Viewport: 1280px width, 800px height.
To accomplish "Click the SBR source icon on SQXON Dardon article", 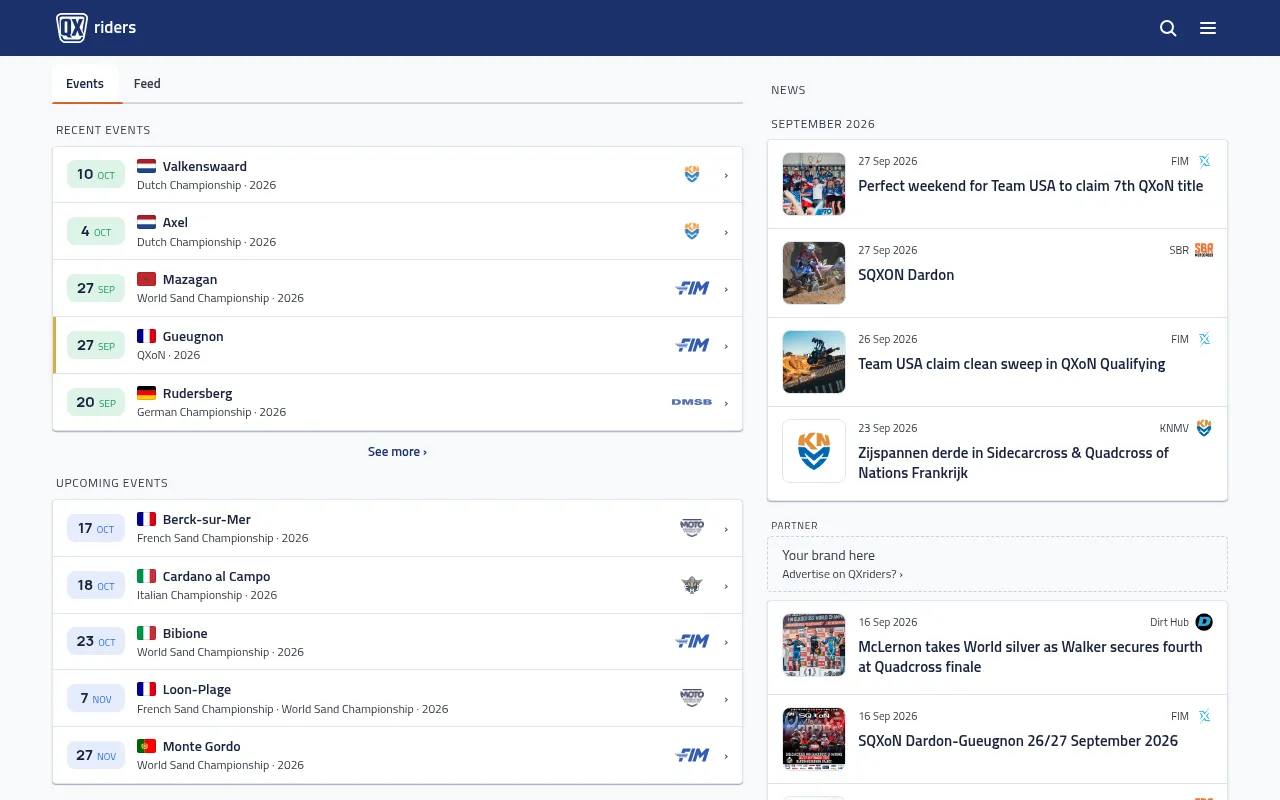I will (x=1204, y=250).
